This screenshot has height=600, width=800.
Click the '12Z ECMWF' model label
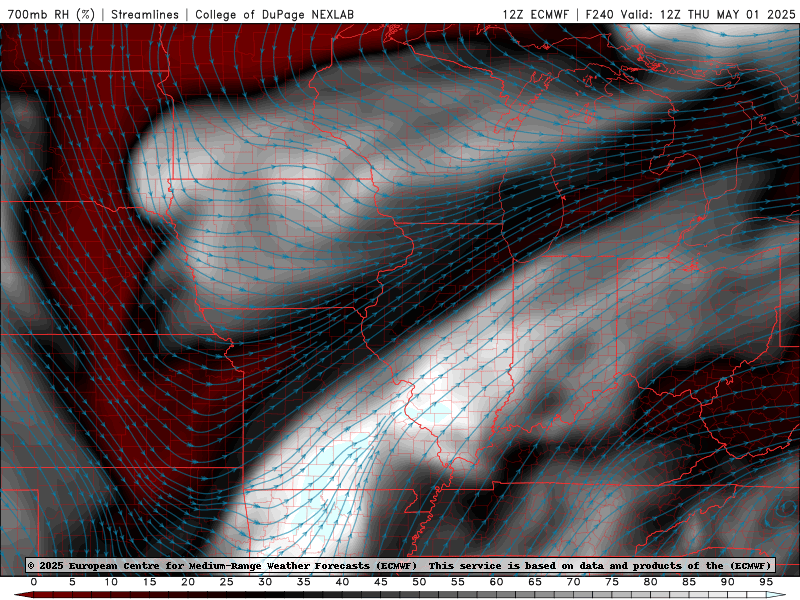coord(535,14)
